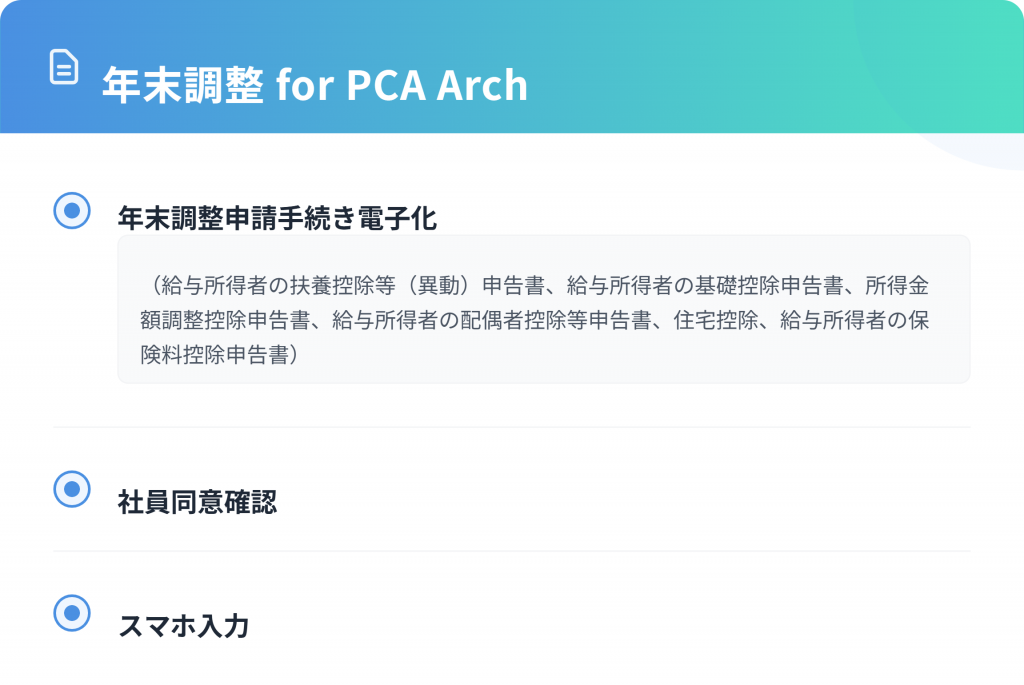The height and width of the screenshot is (685, 1024).
Task: Select the スマホ入力 radio button
Action: pyautogui.click(x=71, y=613)
